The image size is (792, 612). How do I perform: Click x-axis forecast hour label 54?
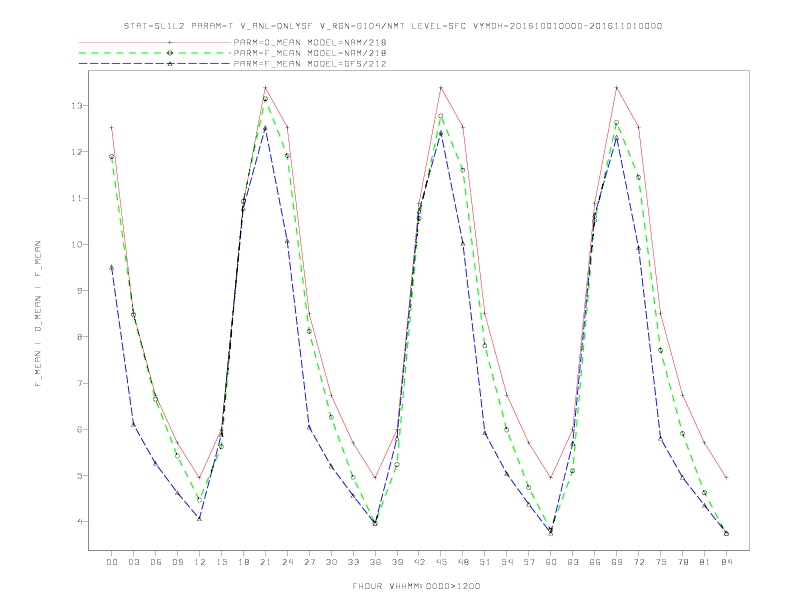[507, 562]
